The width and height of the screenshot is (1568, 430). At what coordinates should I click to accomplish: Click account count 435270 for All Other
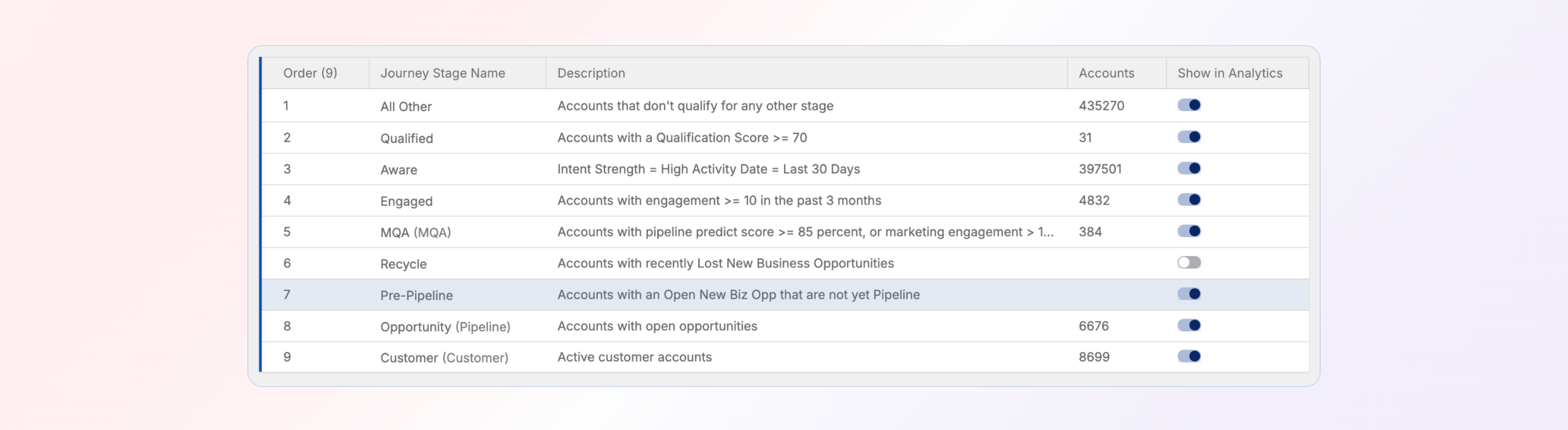click(1101, 106)
